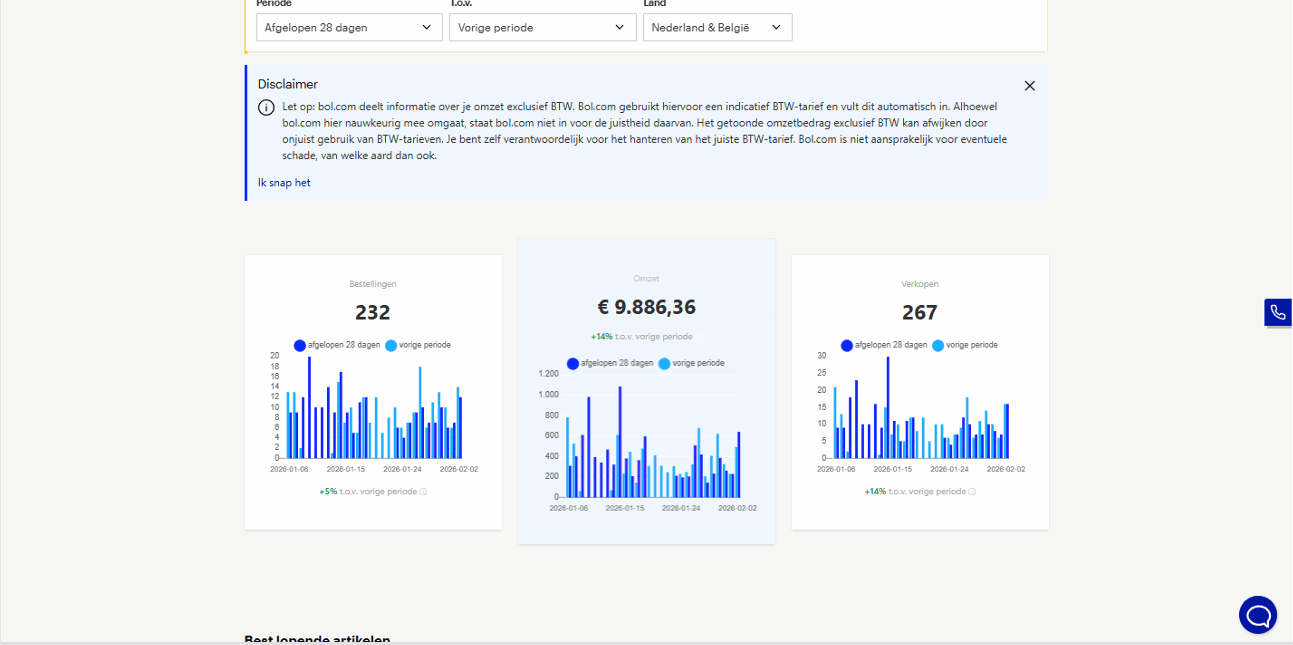
Task: Click the info icon in the disclaimer banner
Action: [266, 107]
